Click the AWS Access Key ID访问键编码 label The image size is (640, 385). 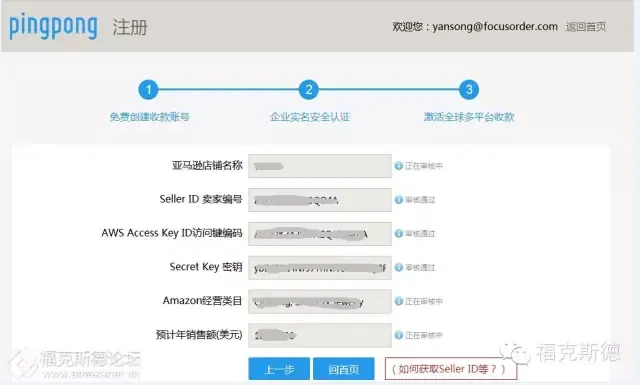[x=172, y=233]
